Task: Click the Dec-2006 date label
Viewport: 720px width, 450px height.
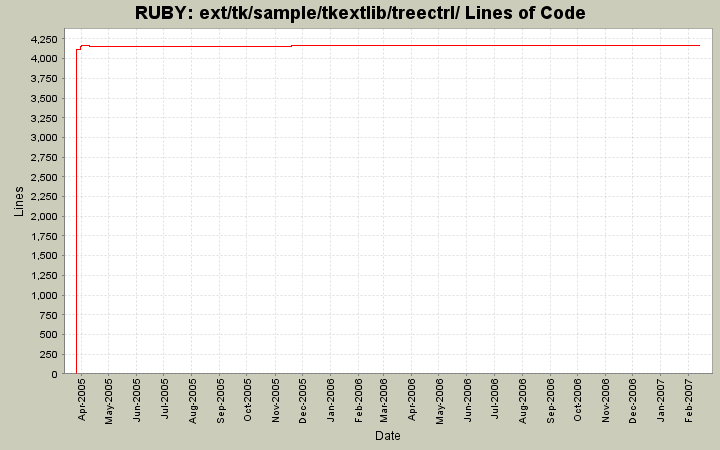Action: [632, 401]
